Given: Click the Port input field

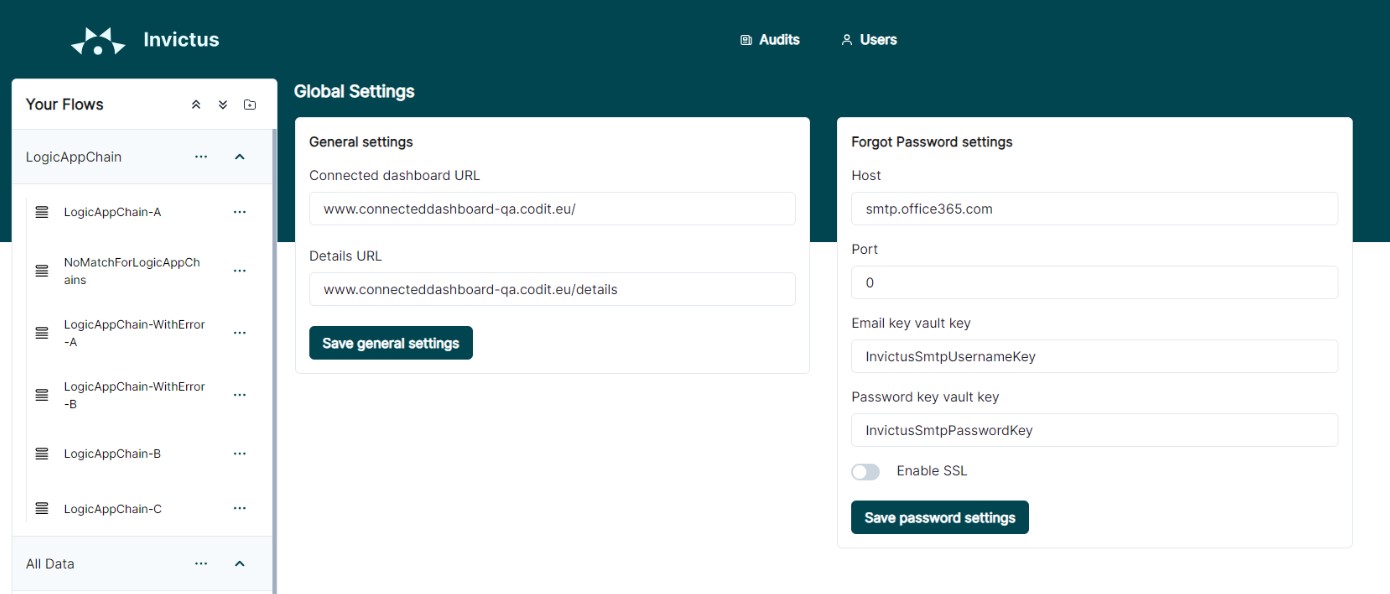Looking at the screenshot, I should coord(1094,282).
